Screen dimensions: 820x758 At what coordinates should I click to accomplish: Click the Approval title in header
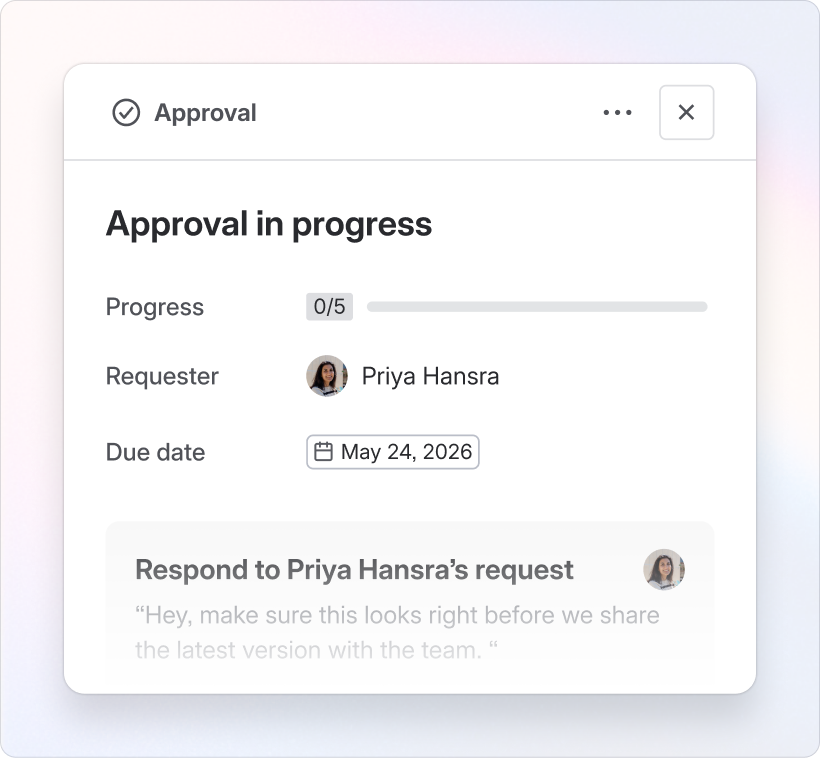[x=206, y=113]
